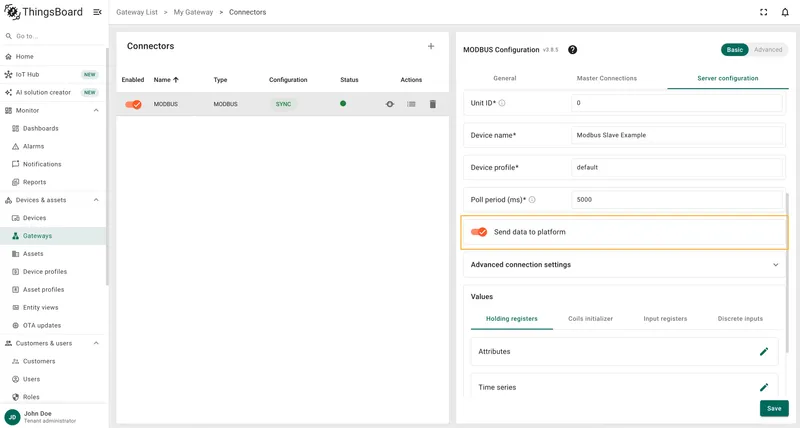Open Alarms page
800x428 pixels.
[x=53, y=146]
